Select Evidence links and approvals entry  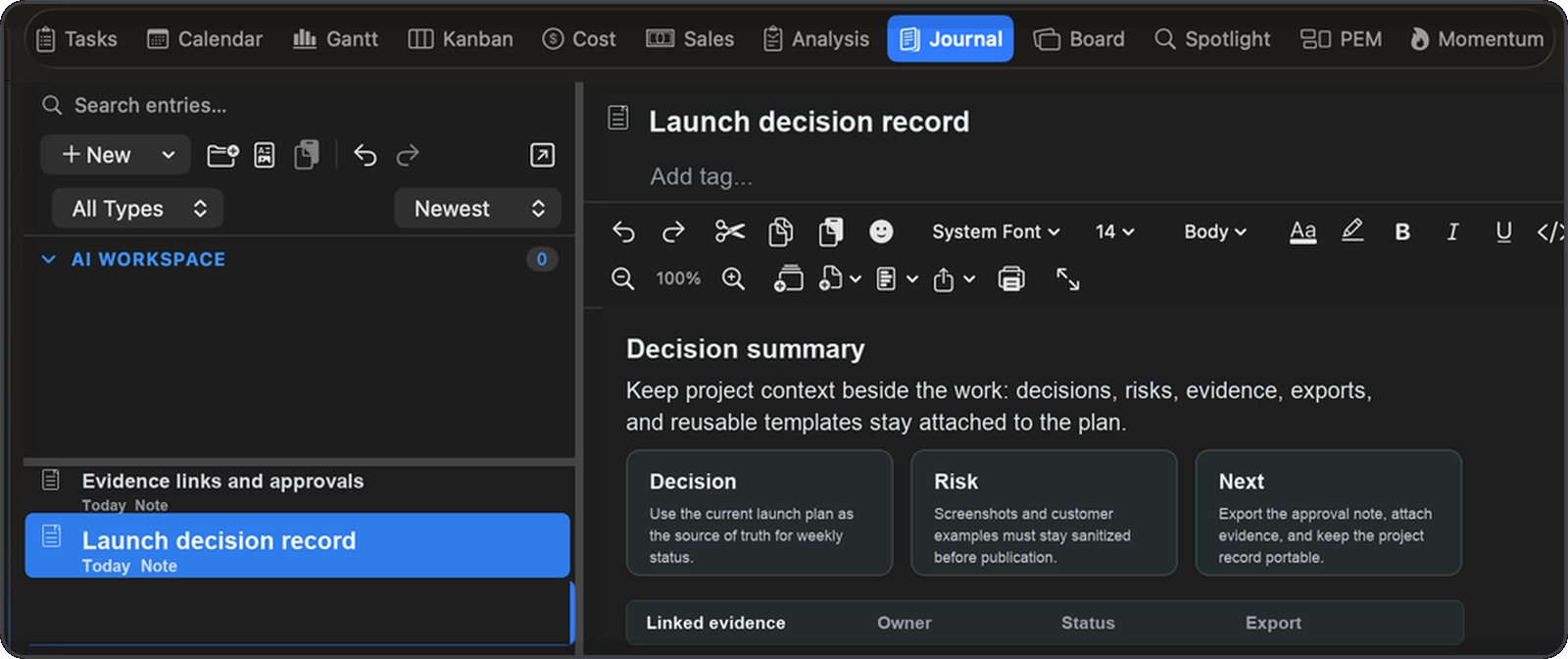[x=297, y=489]
